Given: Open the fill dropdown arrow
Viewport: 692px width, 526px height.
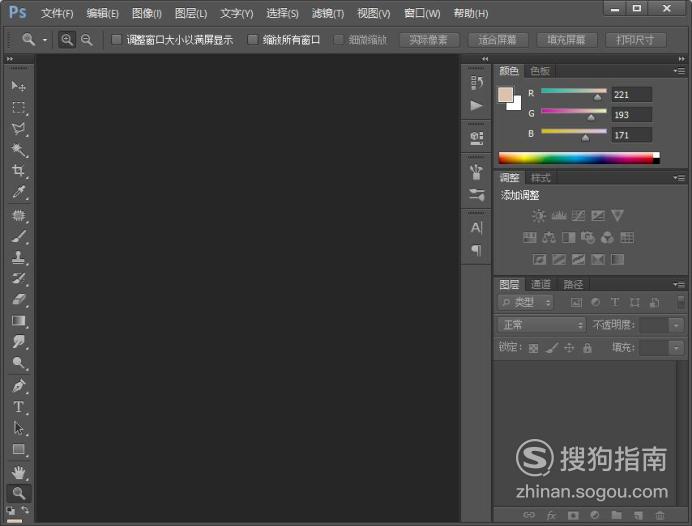Looking at the screenshot, I should coord(676,348).
